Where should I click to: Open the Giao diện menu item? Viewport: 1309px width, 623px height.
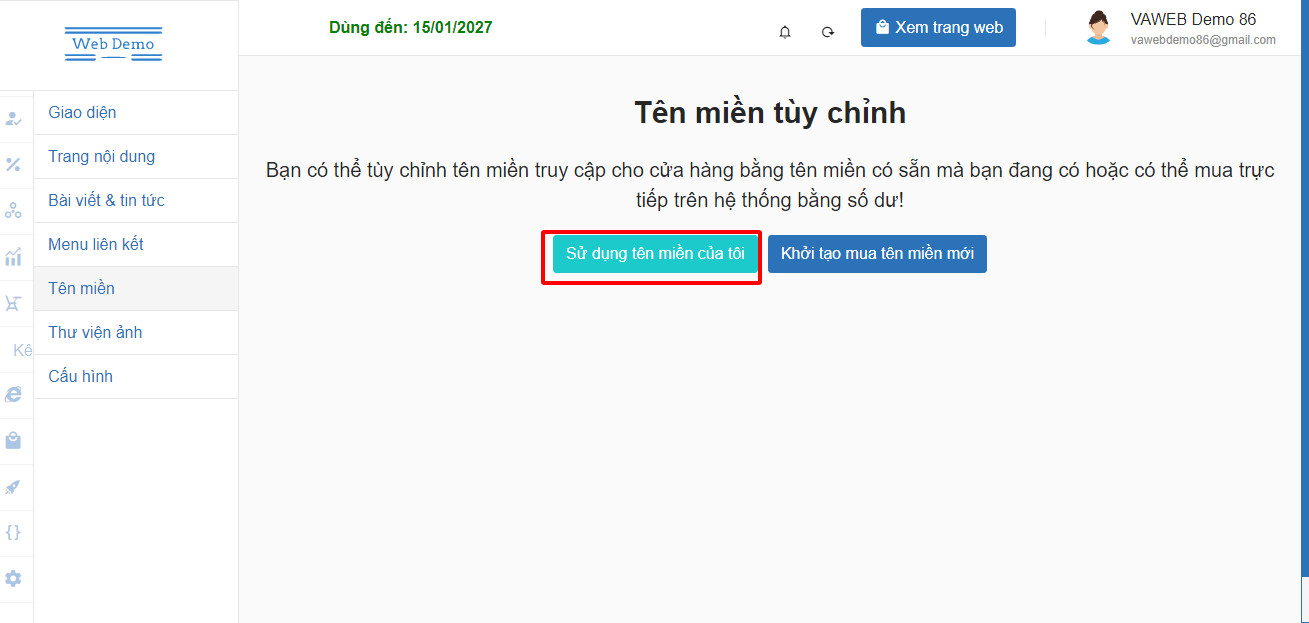(x=82, y=112)
